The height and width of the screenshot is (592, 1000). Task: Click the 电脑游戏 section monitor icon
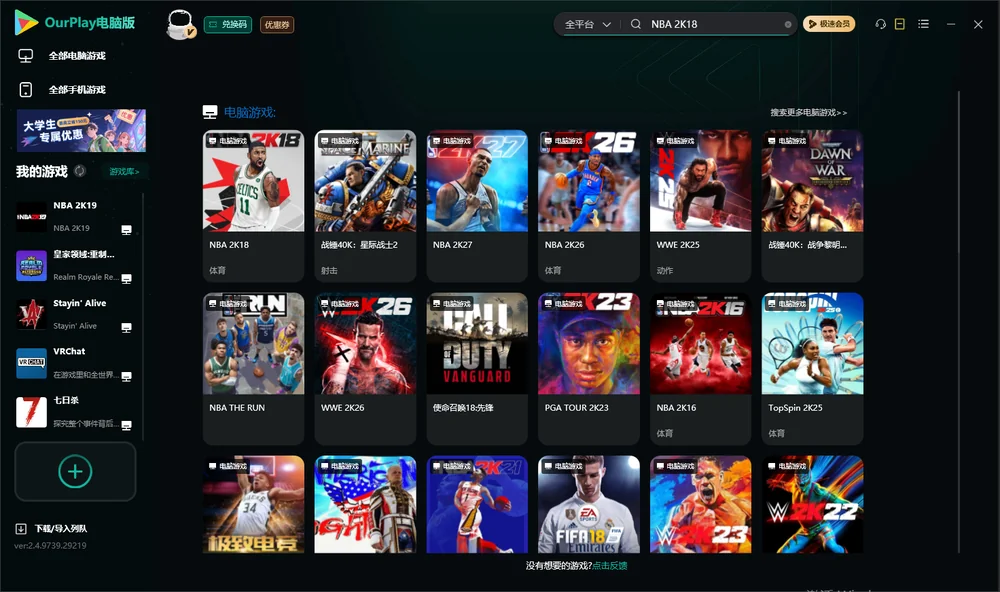[210, 112]
